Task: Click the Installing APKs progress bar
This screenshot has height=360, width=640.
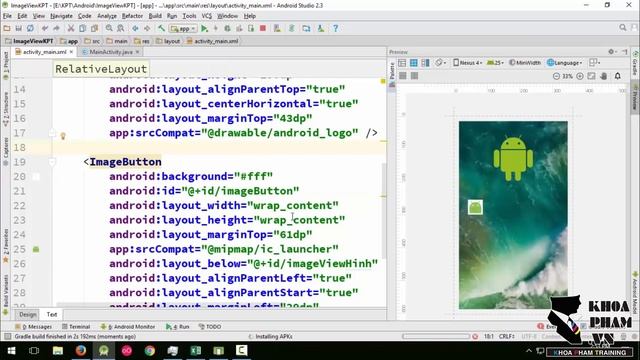Action: pyautogui.click(x=436, y=336)
